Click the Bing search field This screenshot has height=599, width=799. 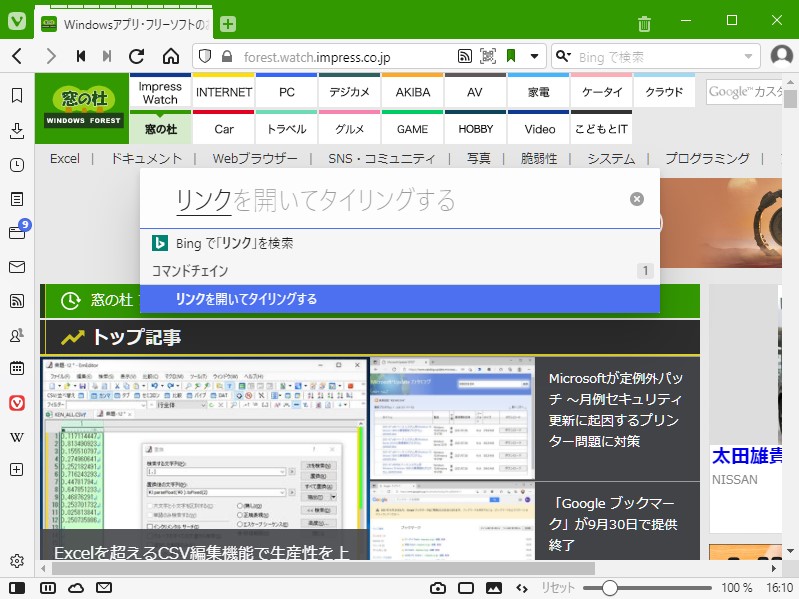click(657, 57)
